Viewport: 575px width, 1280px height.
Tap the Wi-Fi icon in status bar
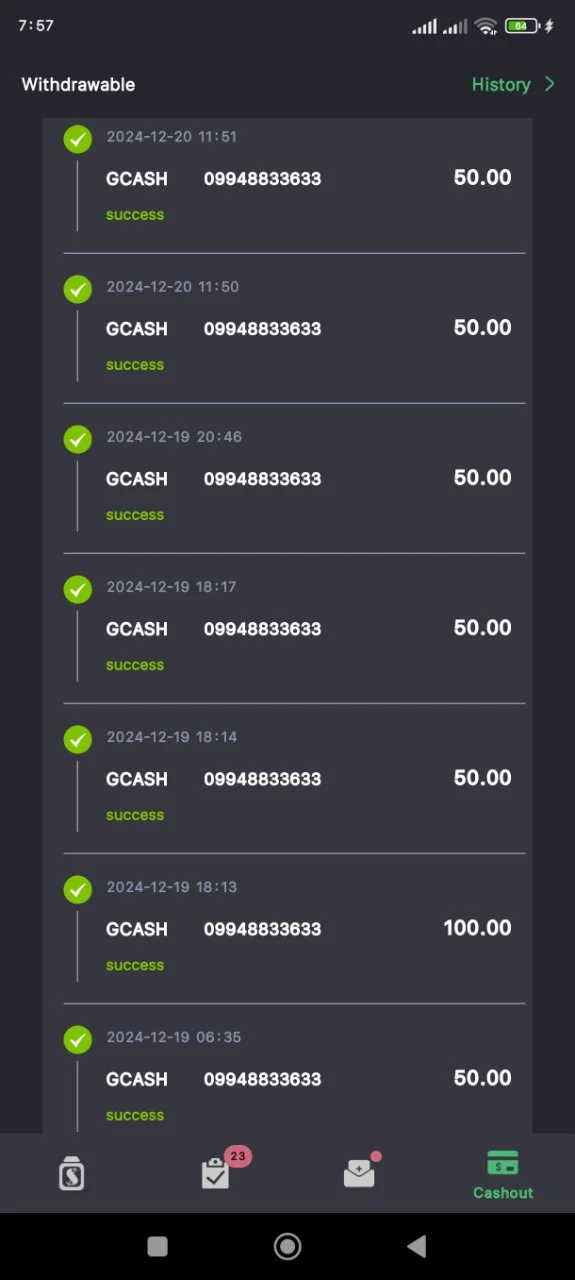pos(487,26)
